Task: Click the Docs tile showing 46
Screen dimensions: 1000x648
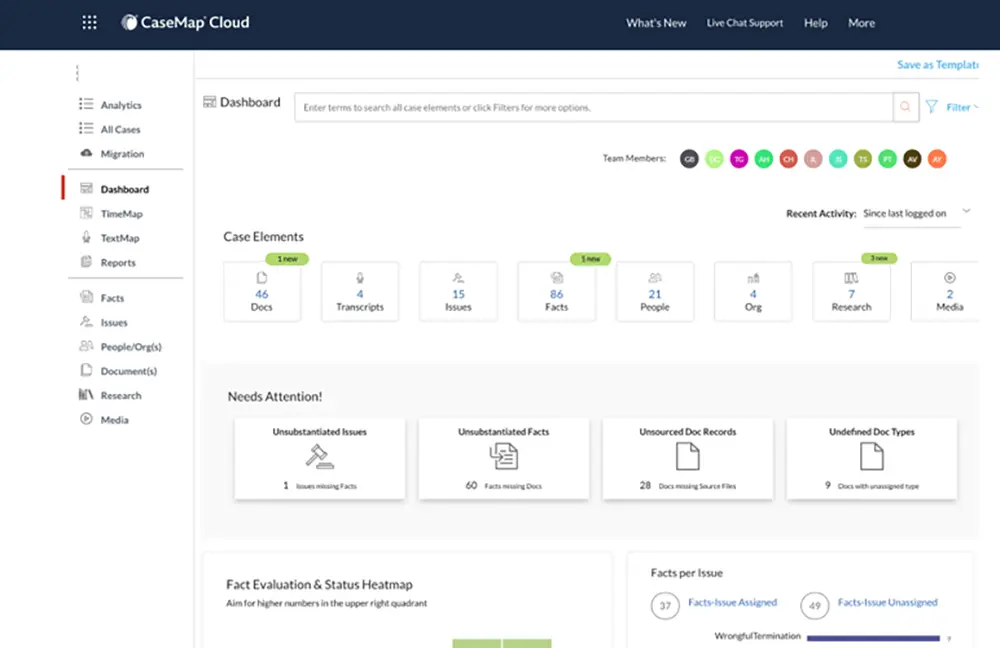Action: coord(262,292)
